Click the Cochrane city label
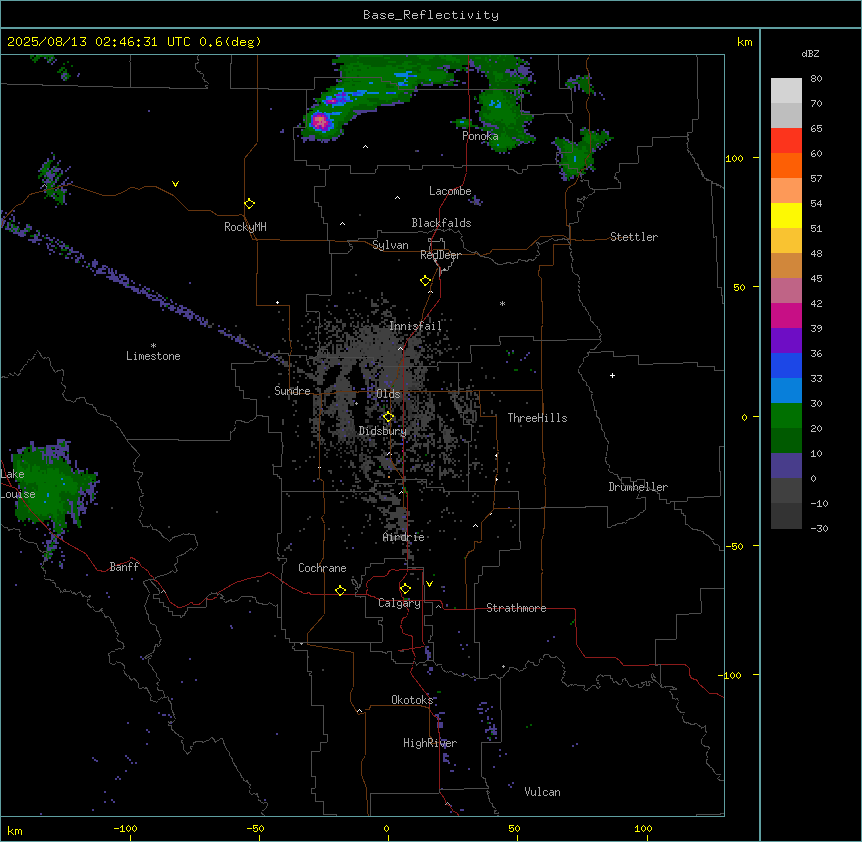 coord(322,568)
